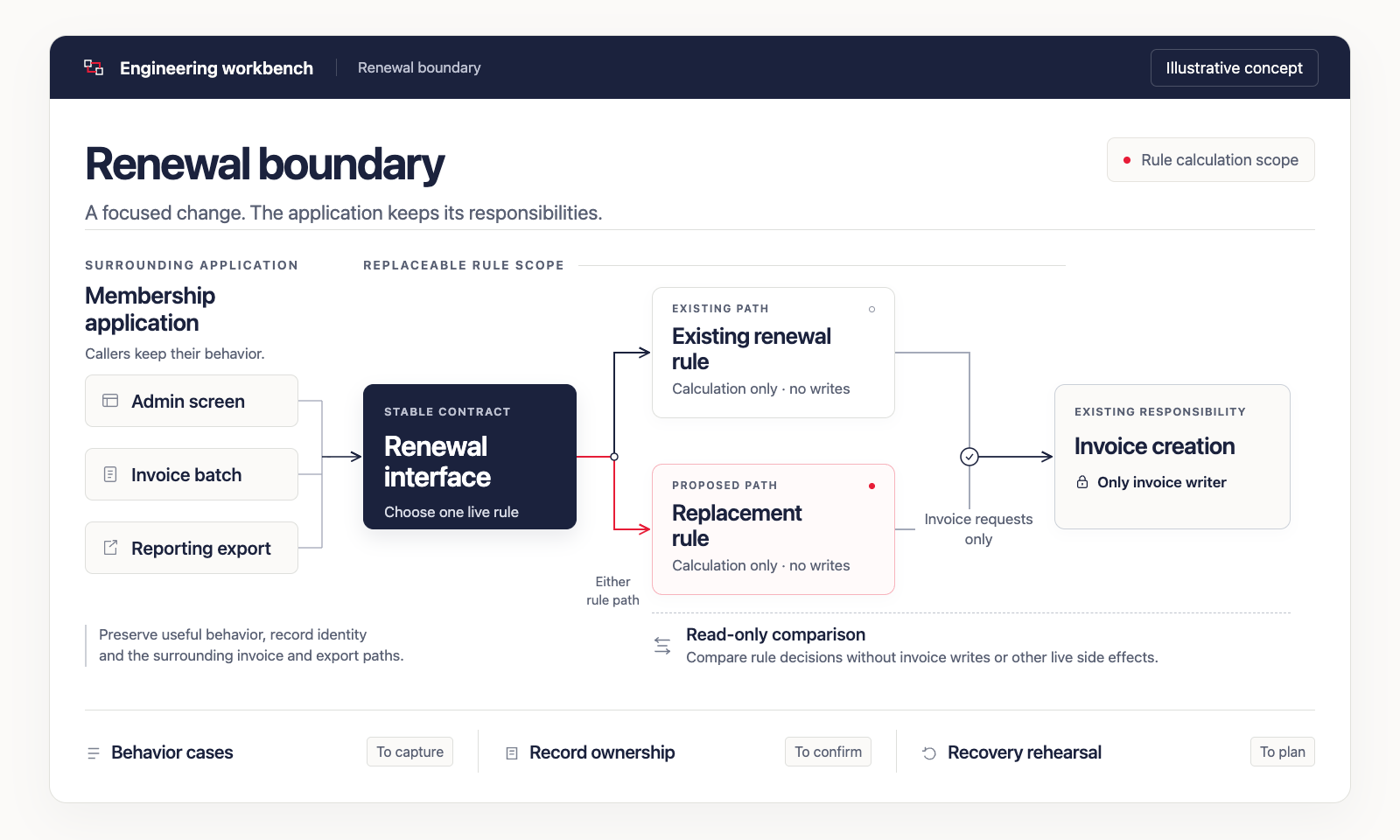1400x840 pixels.
Task: Select the Invoice batch card
Action: click(192, 474)
